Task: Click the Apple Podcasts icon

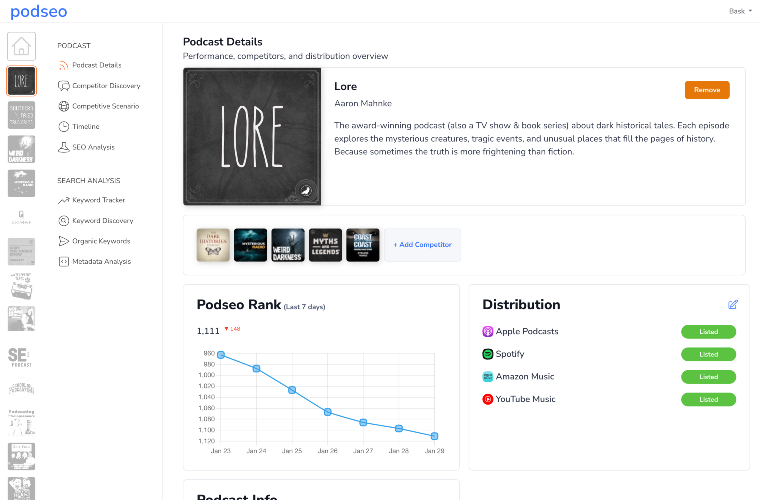Action: [x=488, y=332]
